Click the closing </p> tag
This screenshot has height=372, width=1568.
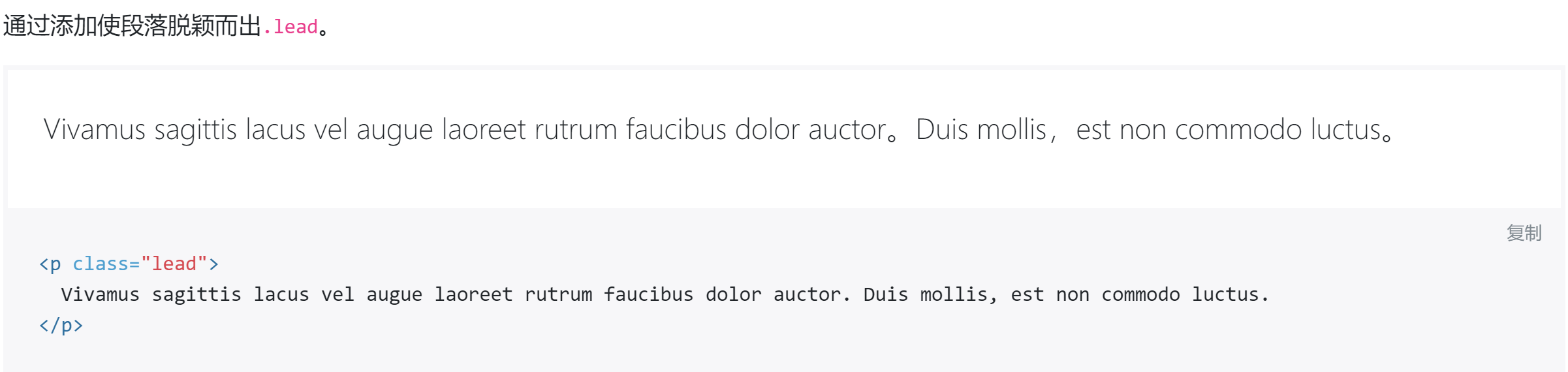[x=61, y=325]
